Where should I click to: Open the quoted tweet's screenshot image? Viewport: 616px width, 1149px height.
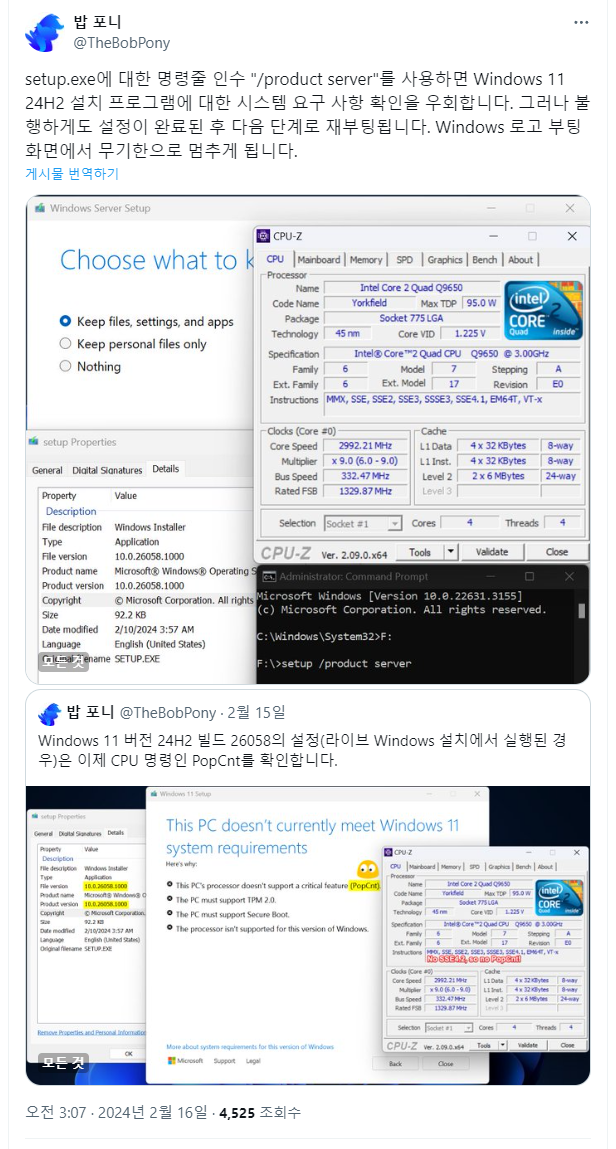coord(308,935)
